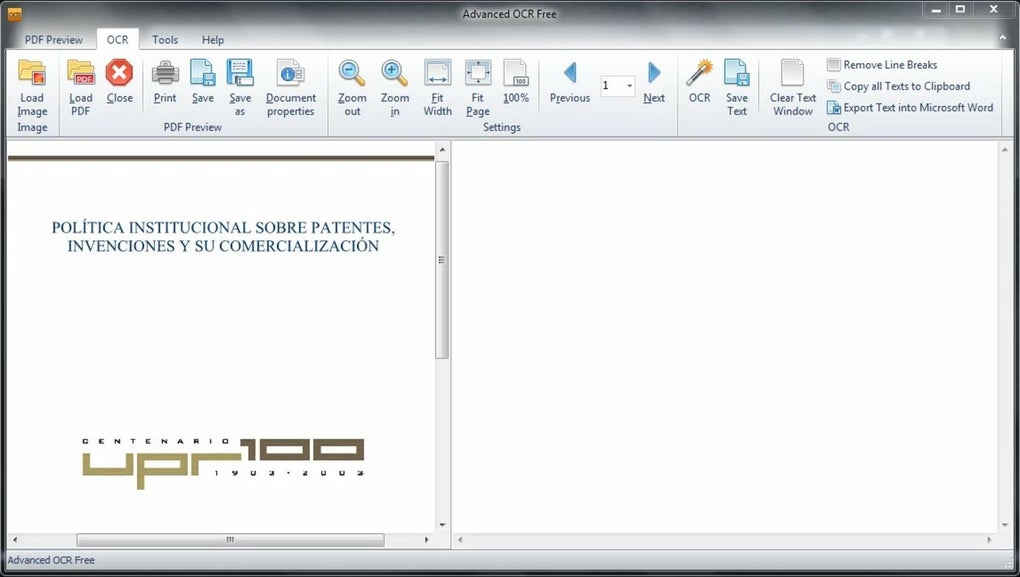Remove line breaks from recognized text
1020x577 pixels.
[x=883, y=64]
